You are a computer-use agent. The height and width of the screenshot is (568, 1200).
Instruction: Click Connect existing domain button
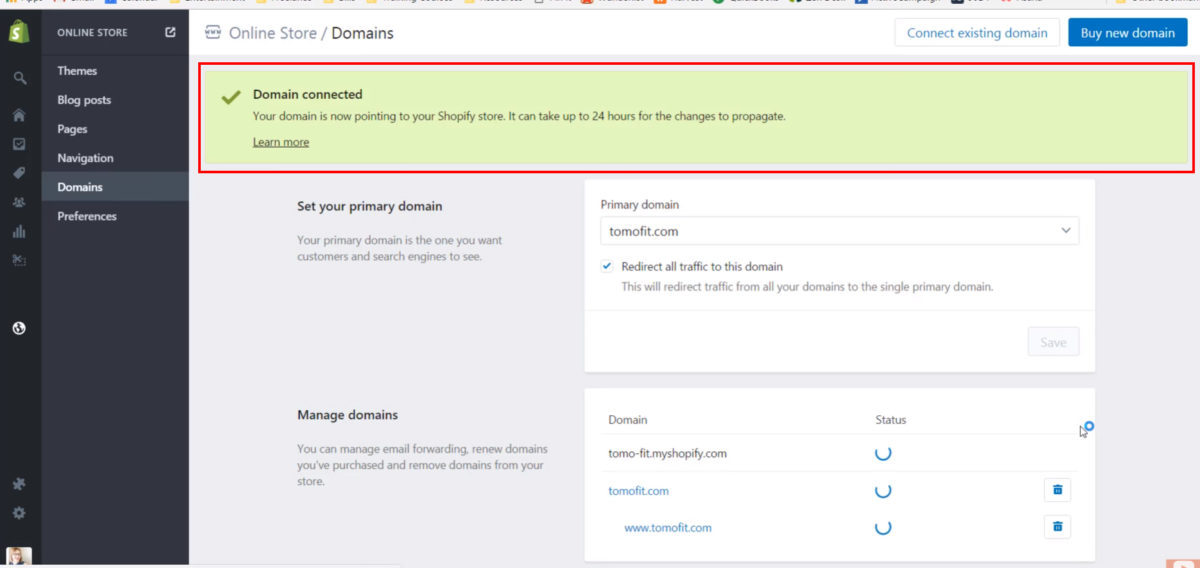tap(977, 33)
